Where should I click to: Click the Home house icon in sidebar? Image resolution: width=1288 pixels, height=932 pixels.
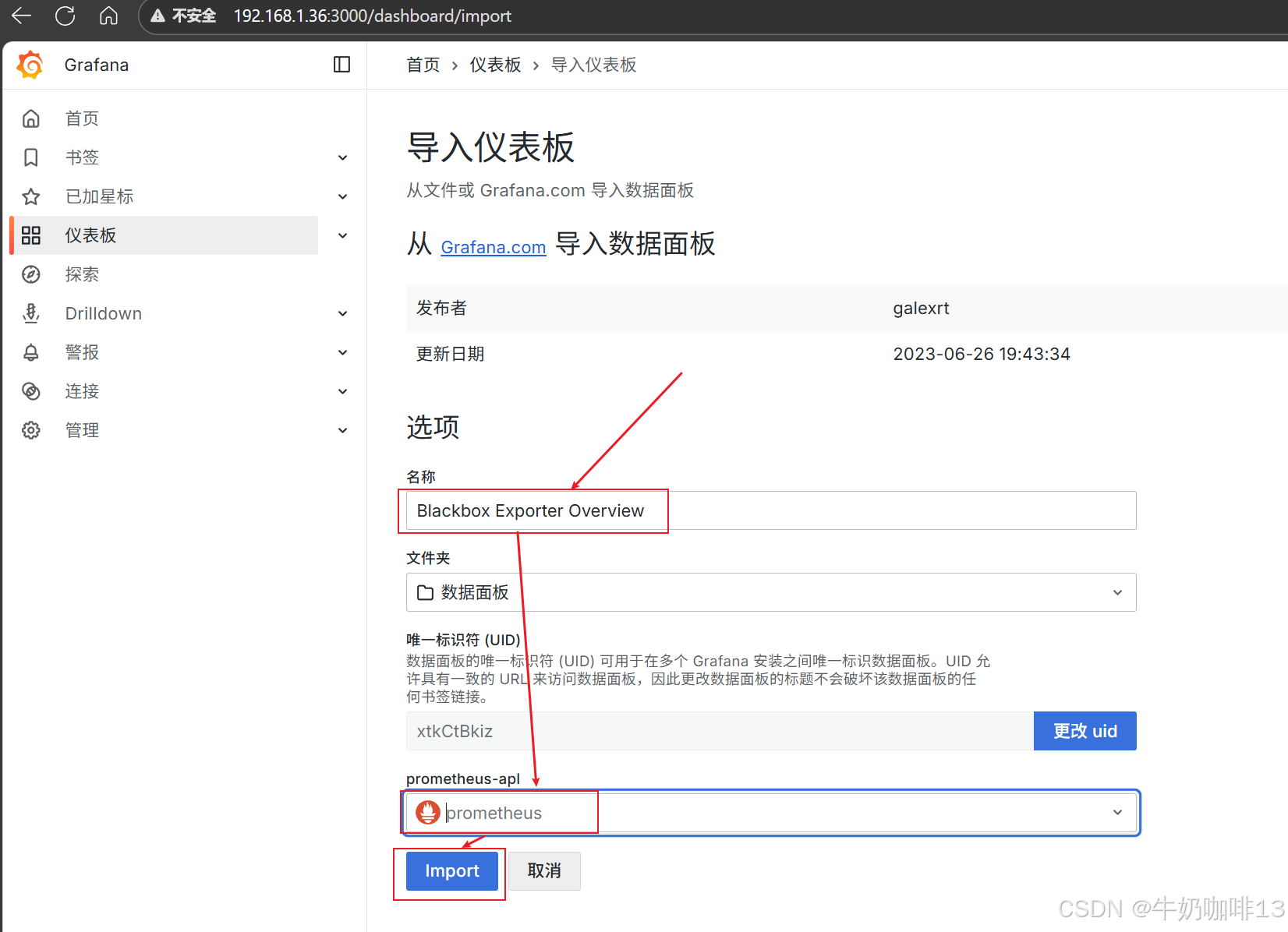pos(31,118)
